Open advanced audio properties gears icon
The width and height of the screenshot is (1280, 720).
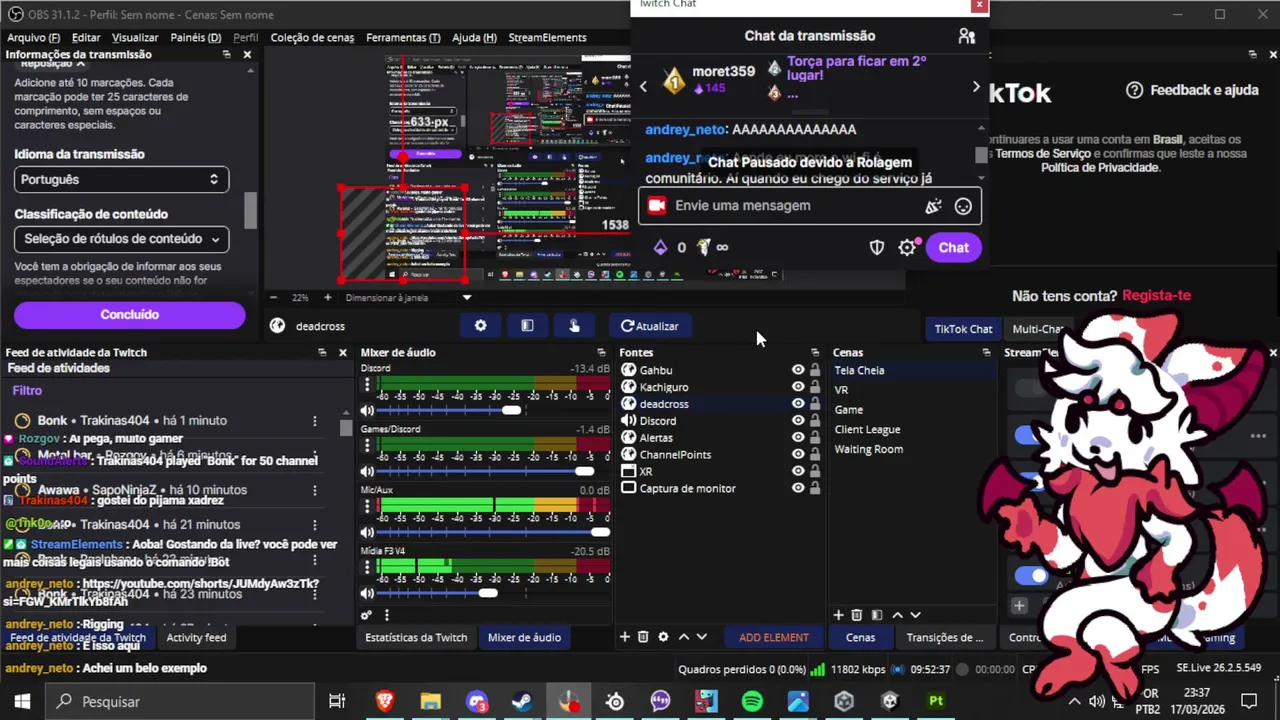pyautogui.click(x=366, y=615)
